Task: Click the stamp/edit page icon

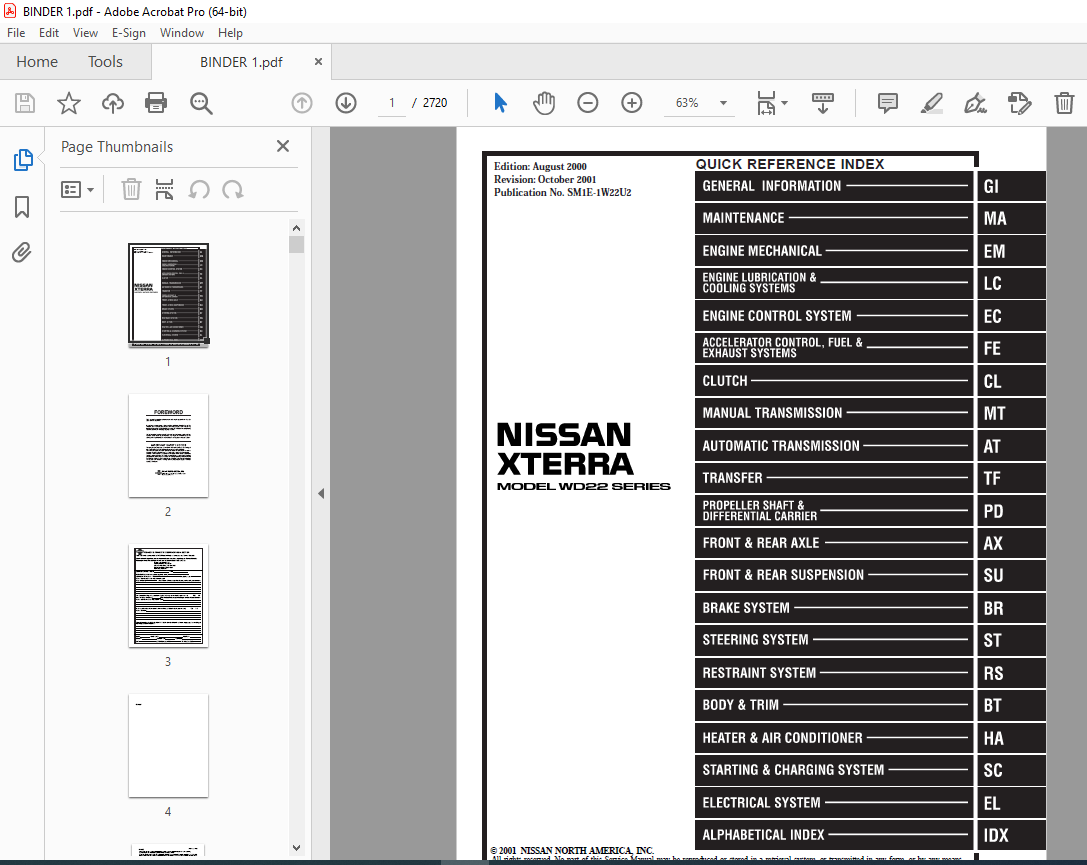Action: tap(1019, 103)
